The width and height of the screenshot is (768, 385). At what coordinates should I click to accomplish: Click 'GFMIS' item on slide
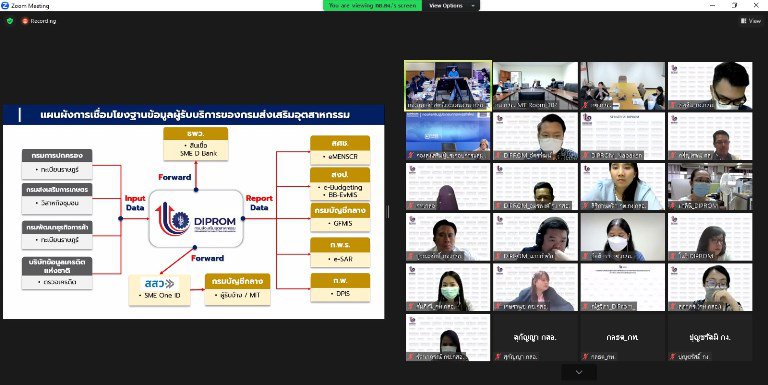[340, 223]
